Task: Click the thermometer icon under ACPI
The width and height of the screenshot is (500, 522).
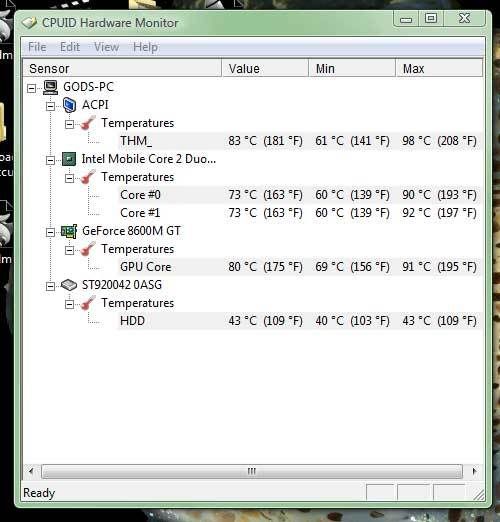Action: click(x=88, y=123)
